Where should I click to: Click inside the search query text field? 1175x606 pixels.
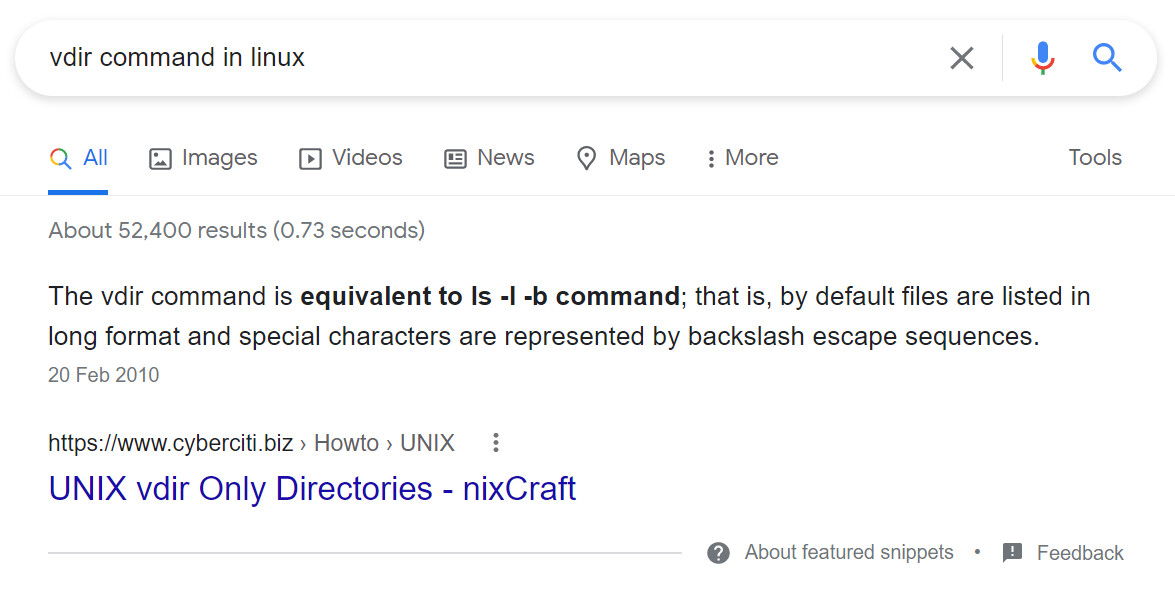click(x=480, y=58)
